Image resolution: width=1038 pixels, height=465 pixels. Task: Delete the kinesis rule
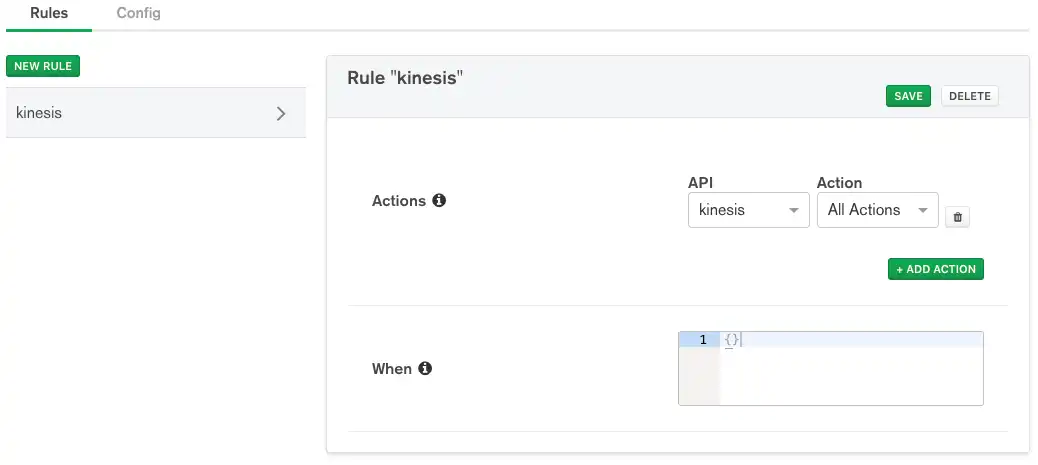point(969,96)
